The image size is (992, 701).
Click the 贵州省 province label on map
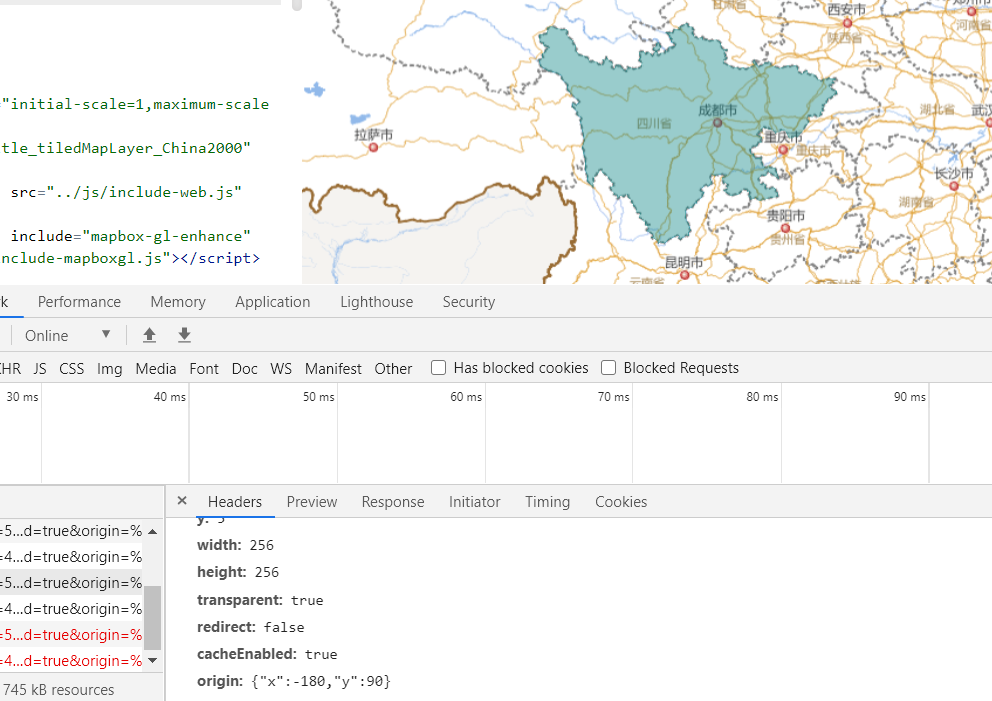[x=788, y=239]
